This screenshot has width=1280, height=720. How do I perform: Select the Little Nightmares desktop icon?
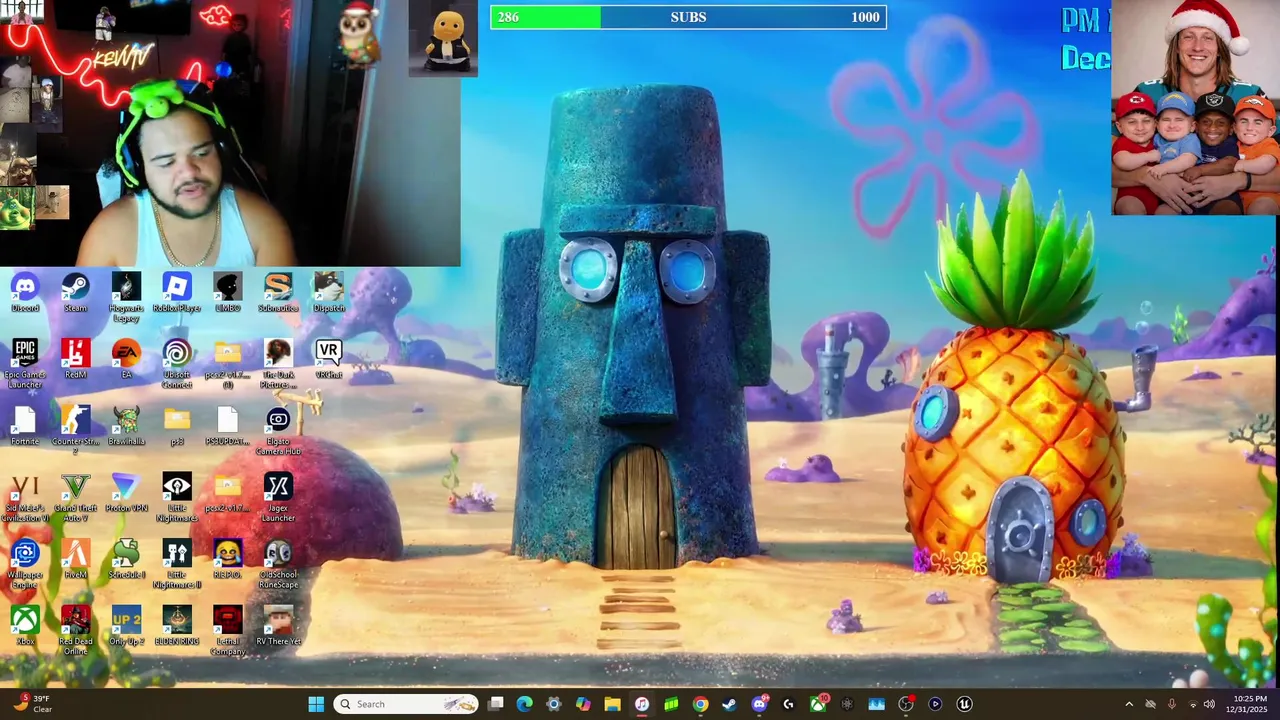point(177,497)
